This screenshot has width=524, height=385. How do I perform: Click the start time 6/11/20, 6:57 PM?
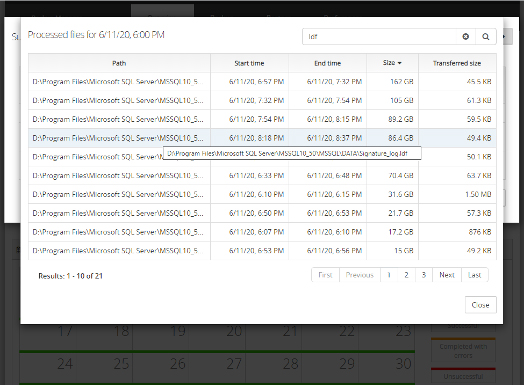click(256, 82)
